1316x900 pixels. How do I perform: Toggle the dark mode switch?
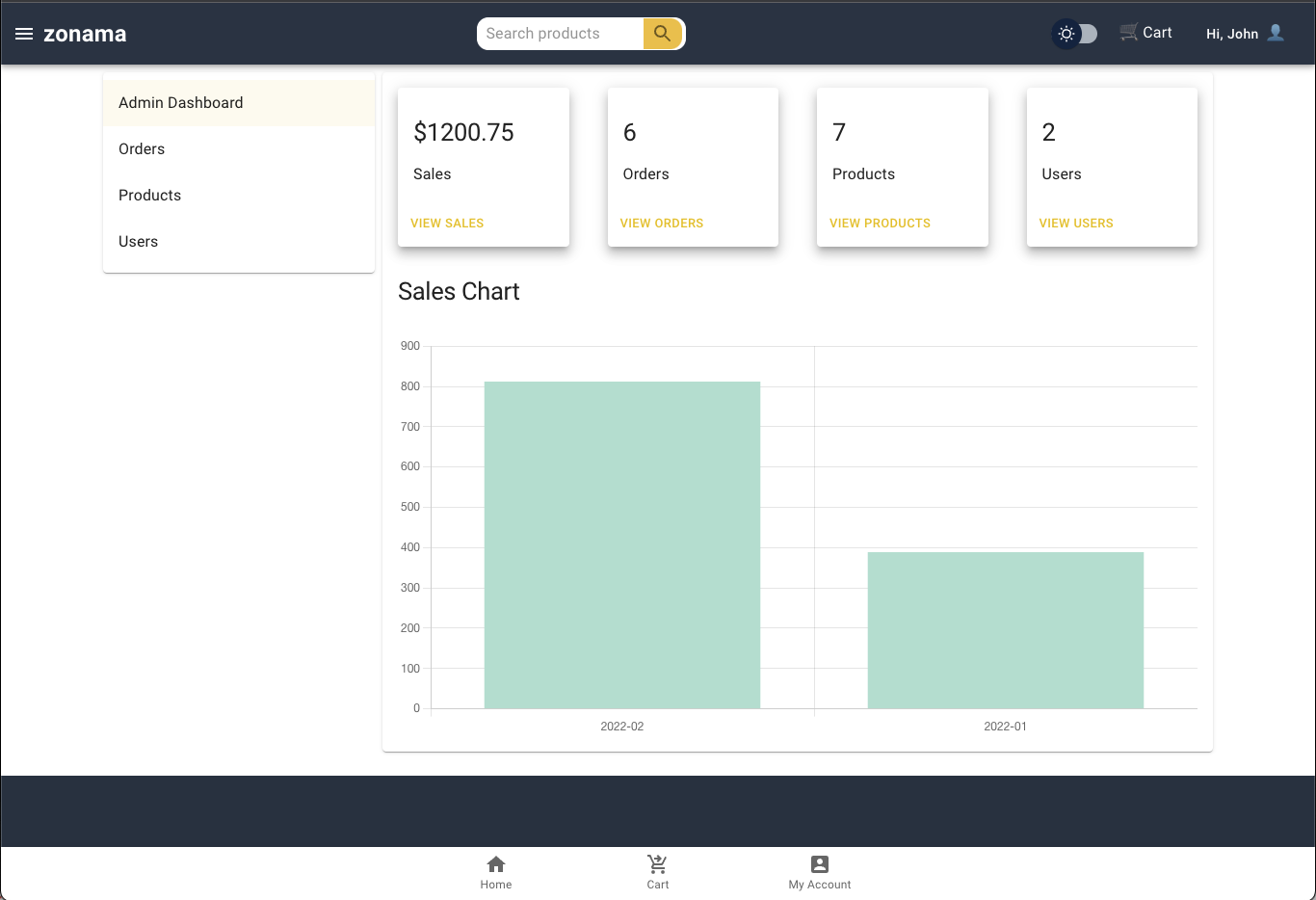point(1075,34)
